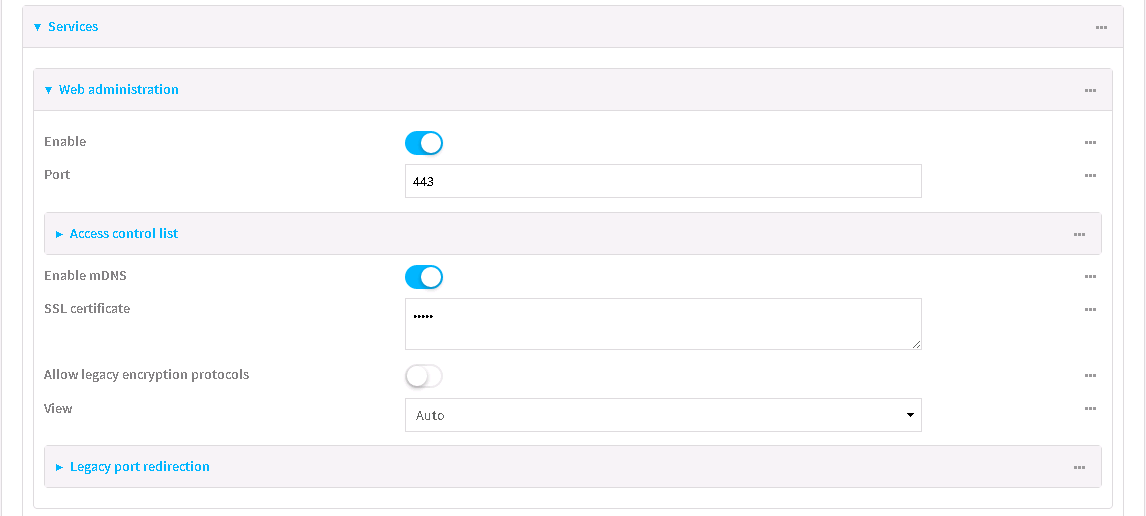The image size is (1146, 516).
Task: Click the Port field containing 443
Action: point(663,181)
